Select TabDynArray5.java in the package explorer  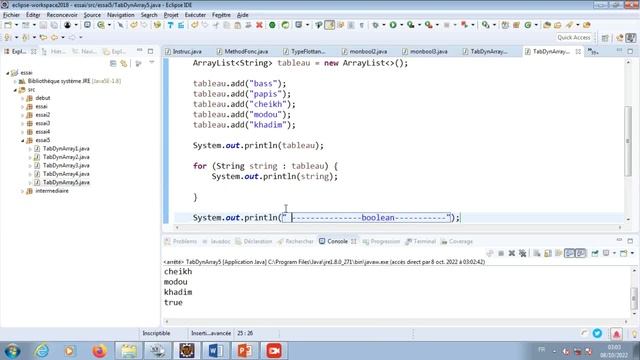coord(66,182)
